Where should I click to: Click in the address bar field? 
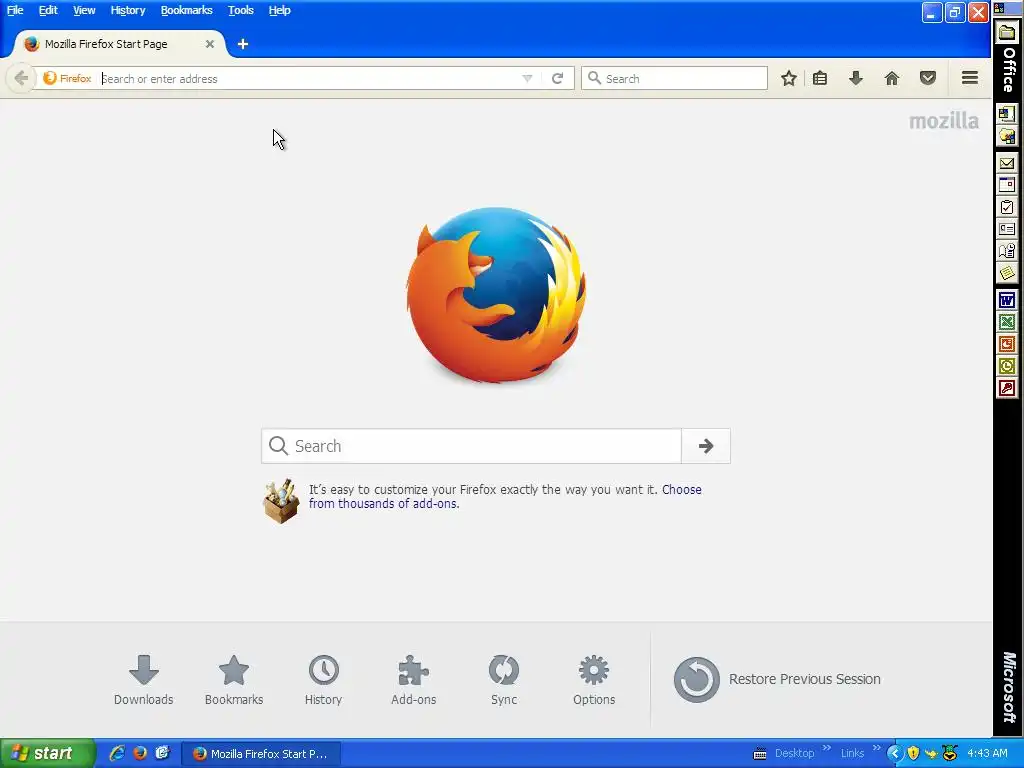tap(310, 78)
